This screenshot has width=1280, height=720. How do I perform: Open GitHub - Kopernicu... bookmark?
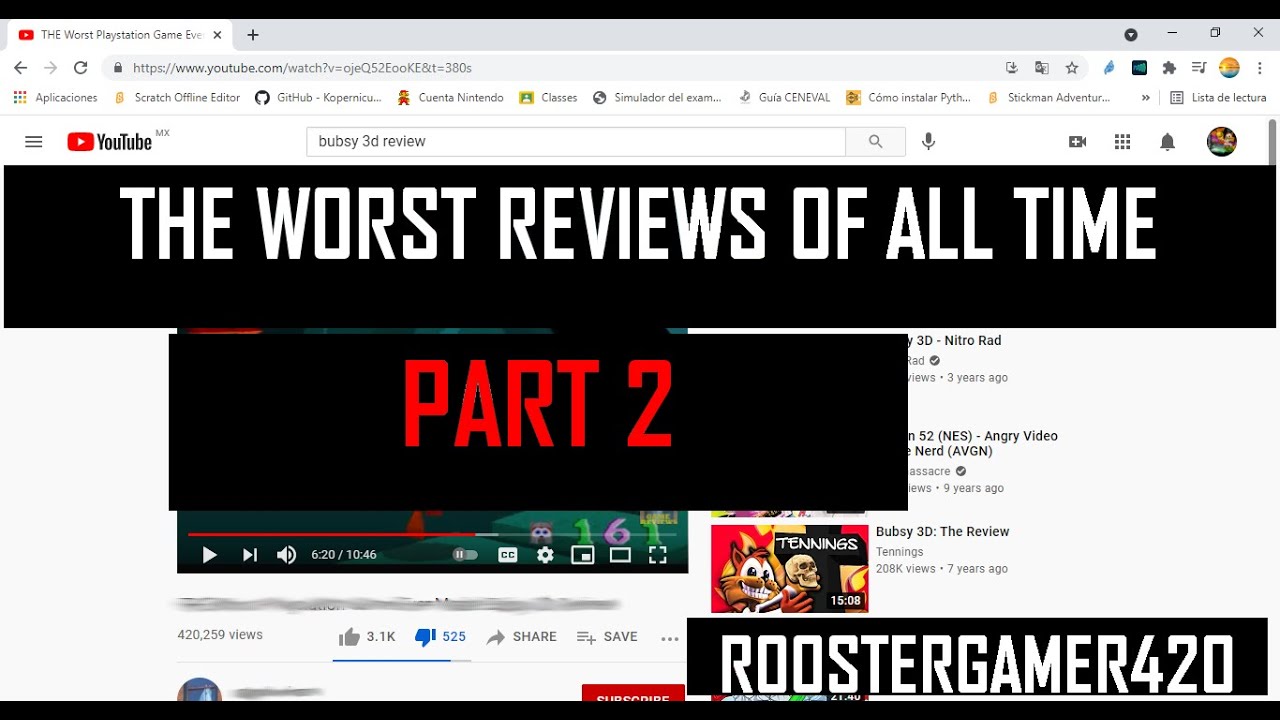[x=319, y=98]
